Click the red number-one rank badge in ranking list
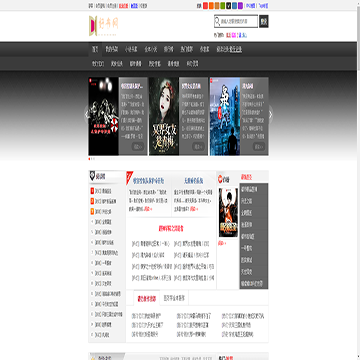Screen dimensions: 360x360 click(92, 191)
